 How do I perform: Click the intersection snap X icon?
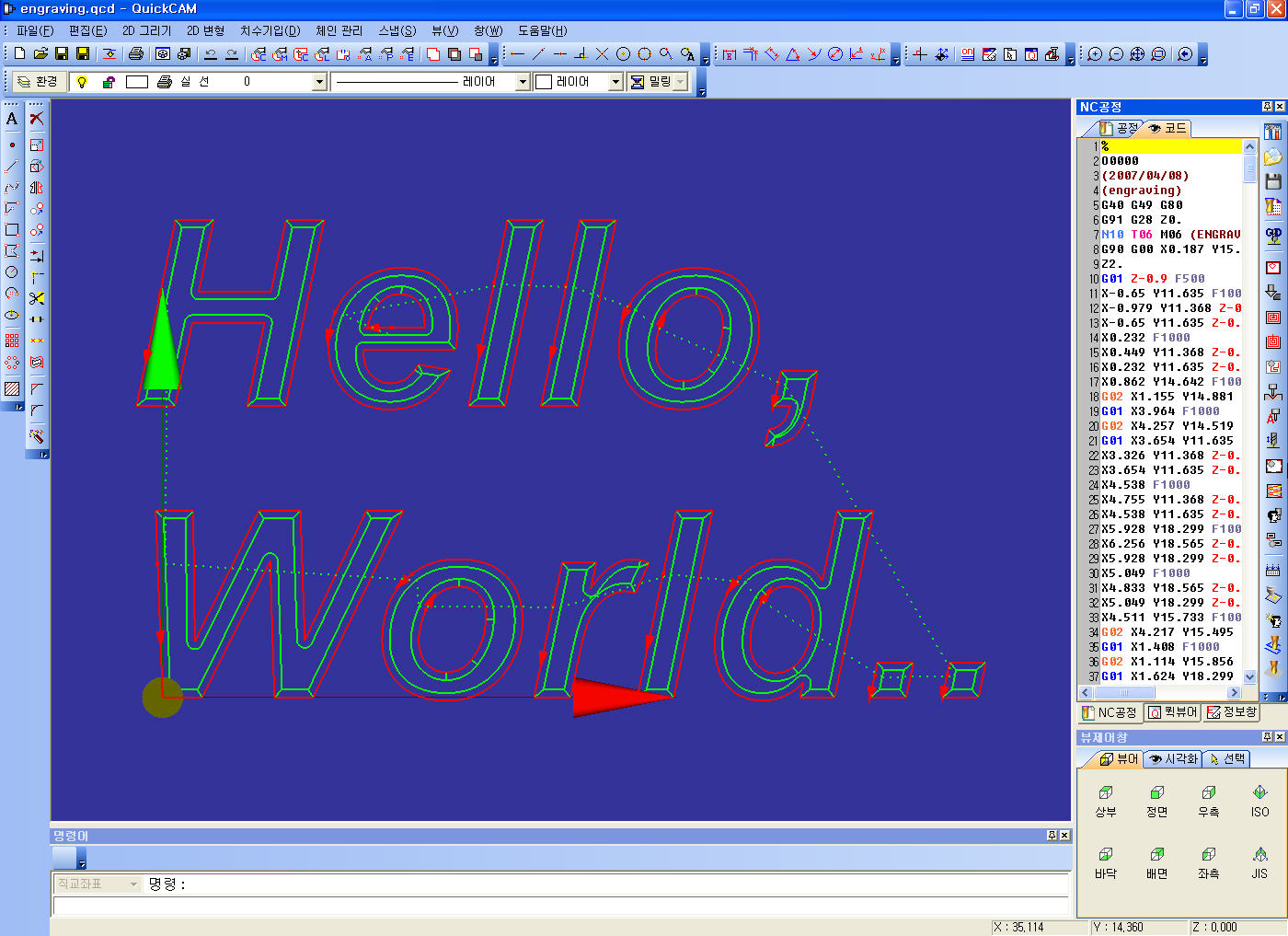click(602, 54)
